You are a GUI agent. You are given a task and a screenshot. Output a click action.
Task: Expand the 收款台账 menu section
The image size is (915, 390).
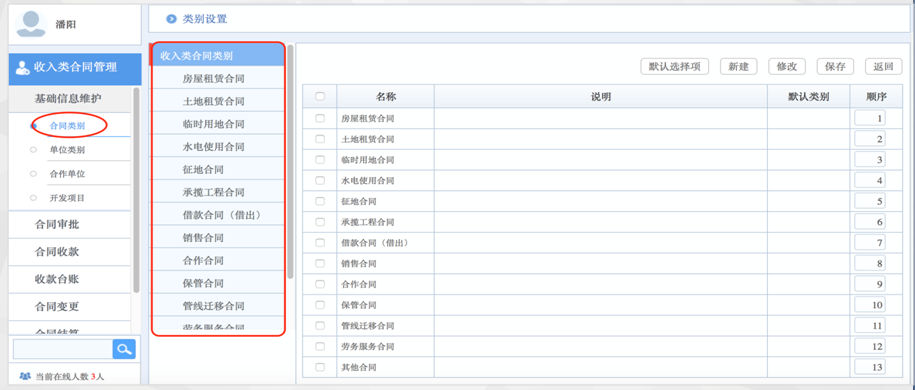(x=70, y=280)
